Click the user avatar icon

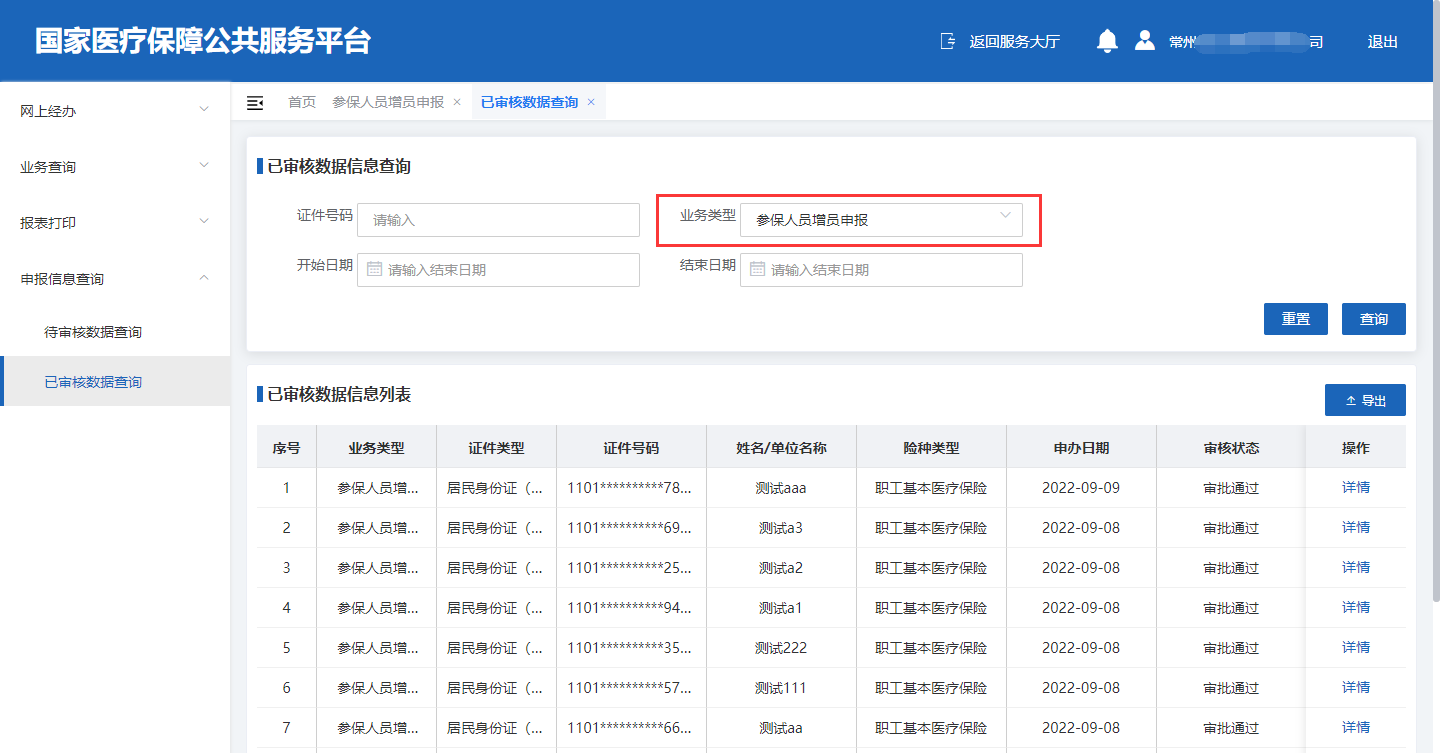tap(1145, 41)
